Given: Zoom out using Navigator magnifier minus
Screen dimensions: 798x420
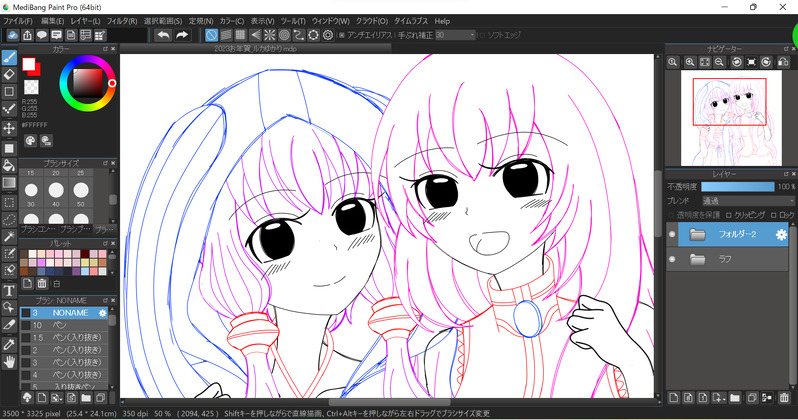Looking at the screenshot, I should tap(719, 62).
